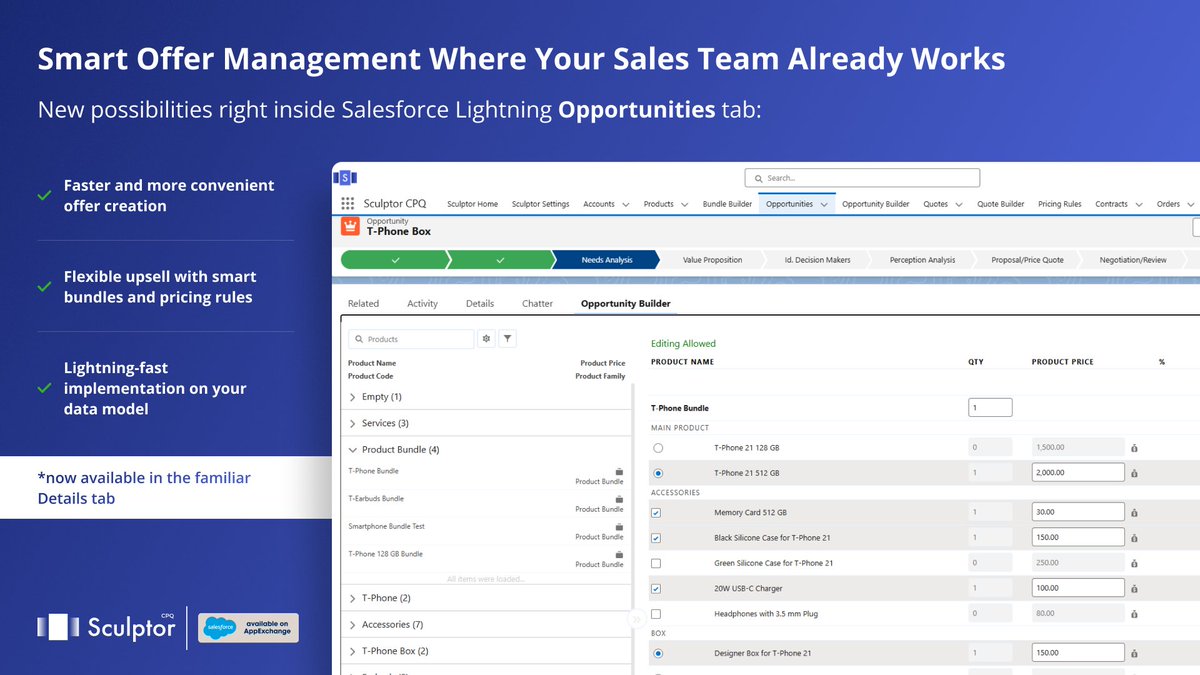Viewport: 1200px width, 675px height.
Task: Expand the Services (3) product group
Action: pyautogui.click(x=353, y=423)
